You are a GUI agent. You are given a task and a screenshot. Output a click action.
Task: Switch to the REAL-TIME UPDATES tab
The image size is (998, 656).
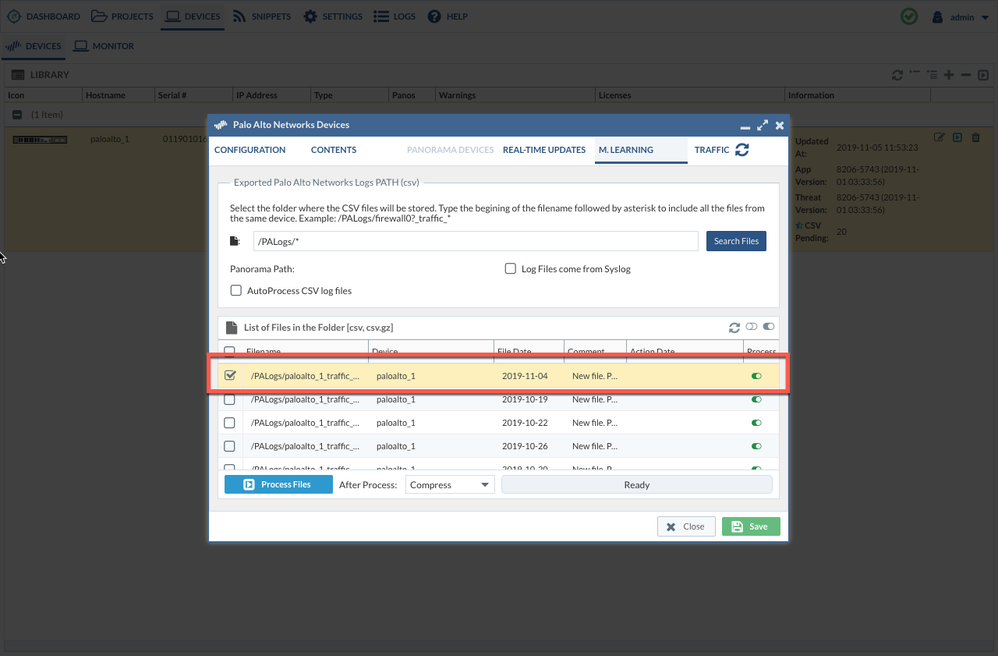coord(544,150)
